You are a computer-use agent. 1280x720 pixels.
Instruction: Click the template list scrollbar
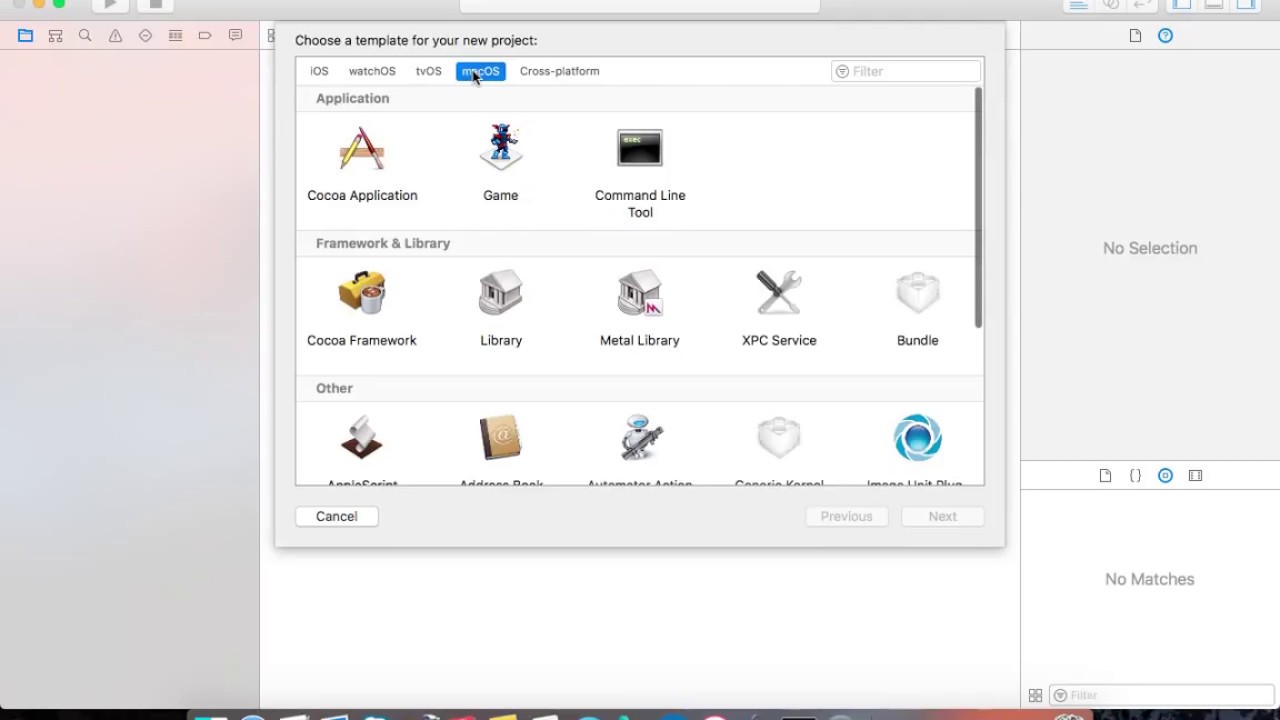978,207
